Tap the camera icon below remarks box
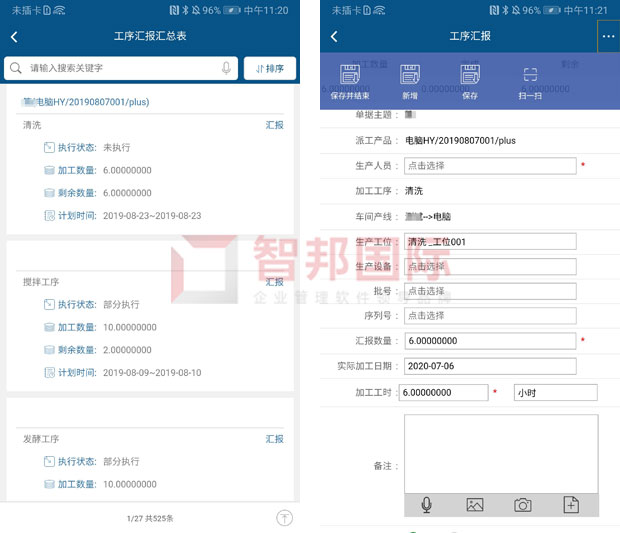The image size is (620, 533). pyautogui.click(x=523, y=505)
